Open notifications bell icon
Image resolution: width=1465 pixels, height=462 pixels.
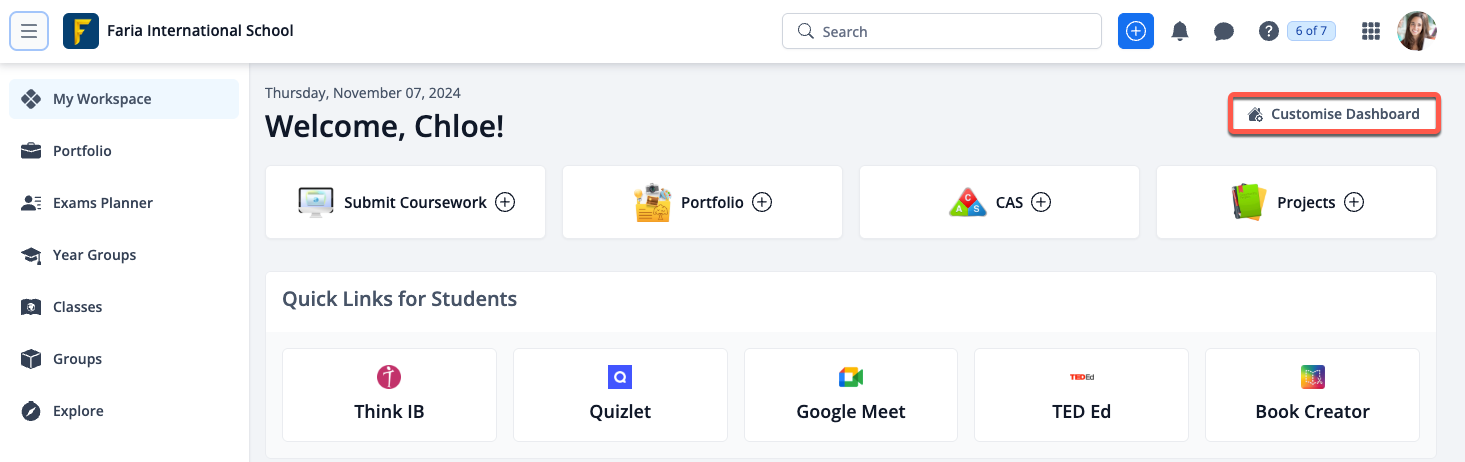[1180, 31]
